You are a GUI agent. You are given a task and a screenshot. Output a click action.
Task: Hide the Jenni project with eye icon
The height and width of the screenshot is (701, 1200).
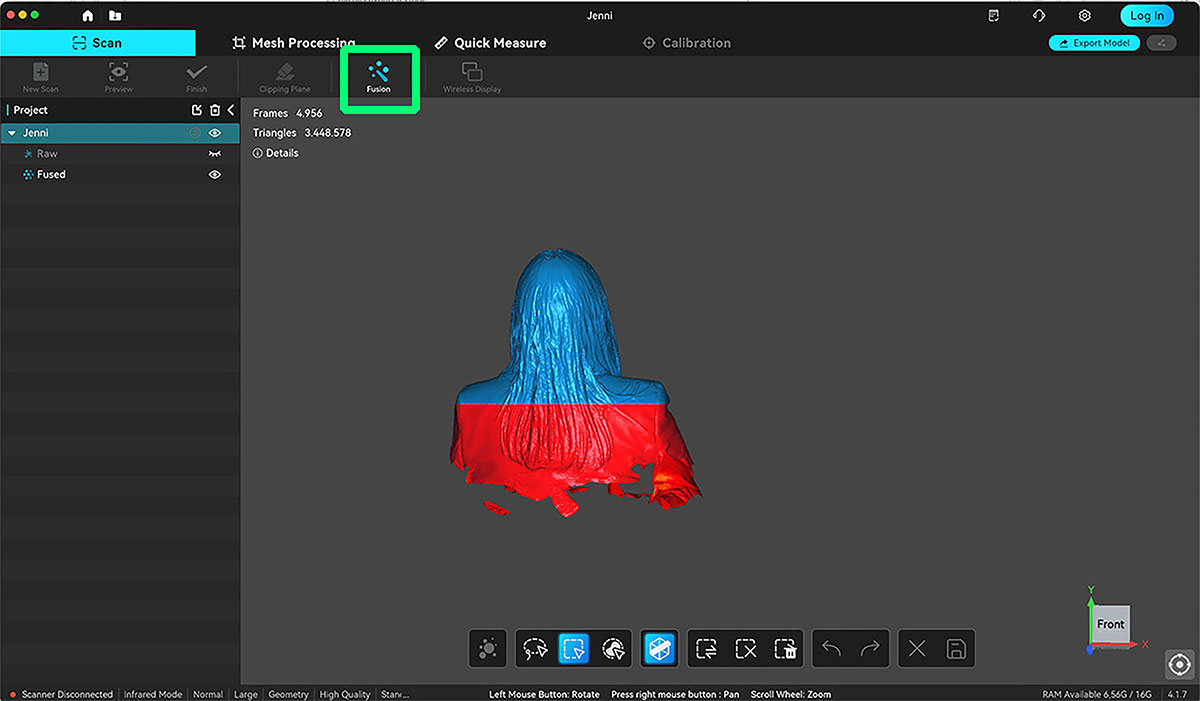214,133
